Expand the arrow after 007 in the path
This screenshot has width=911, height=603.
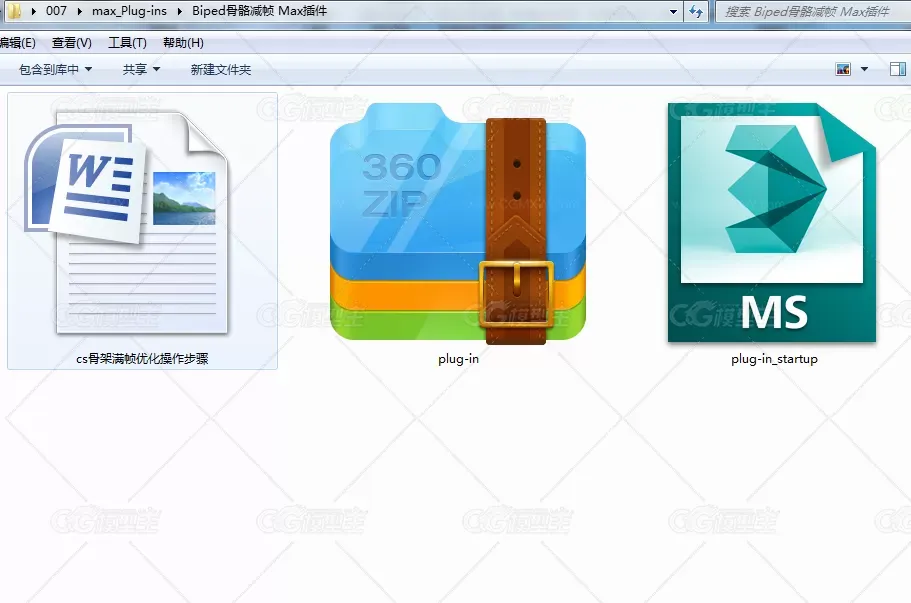[x=80, y=11]
